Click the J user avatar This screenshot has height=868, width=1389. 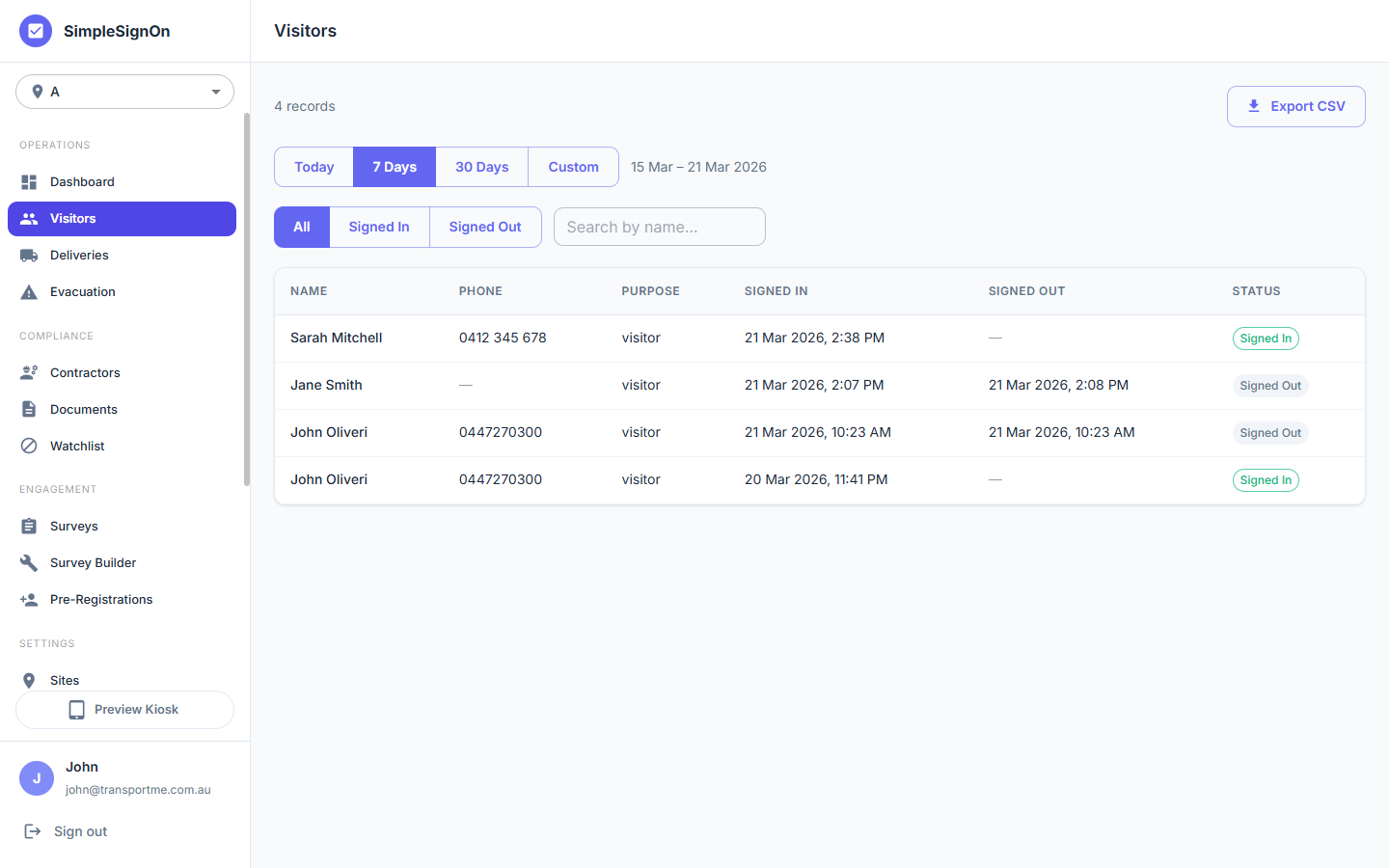coord(37,778)
